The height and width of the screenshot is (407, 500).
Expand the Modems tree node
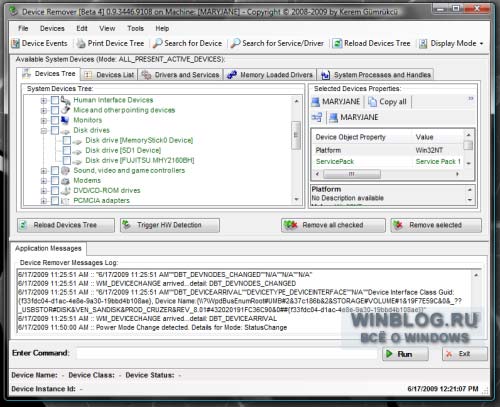point(44,181)
